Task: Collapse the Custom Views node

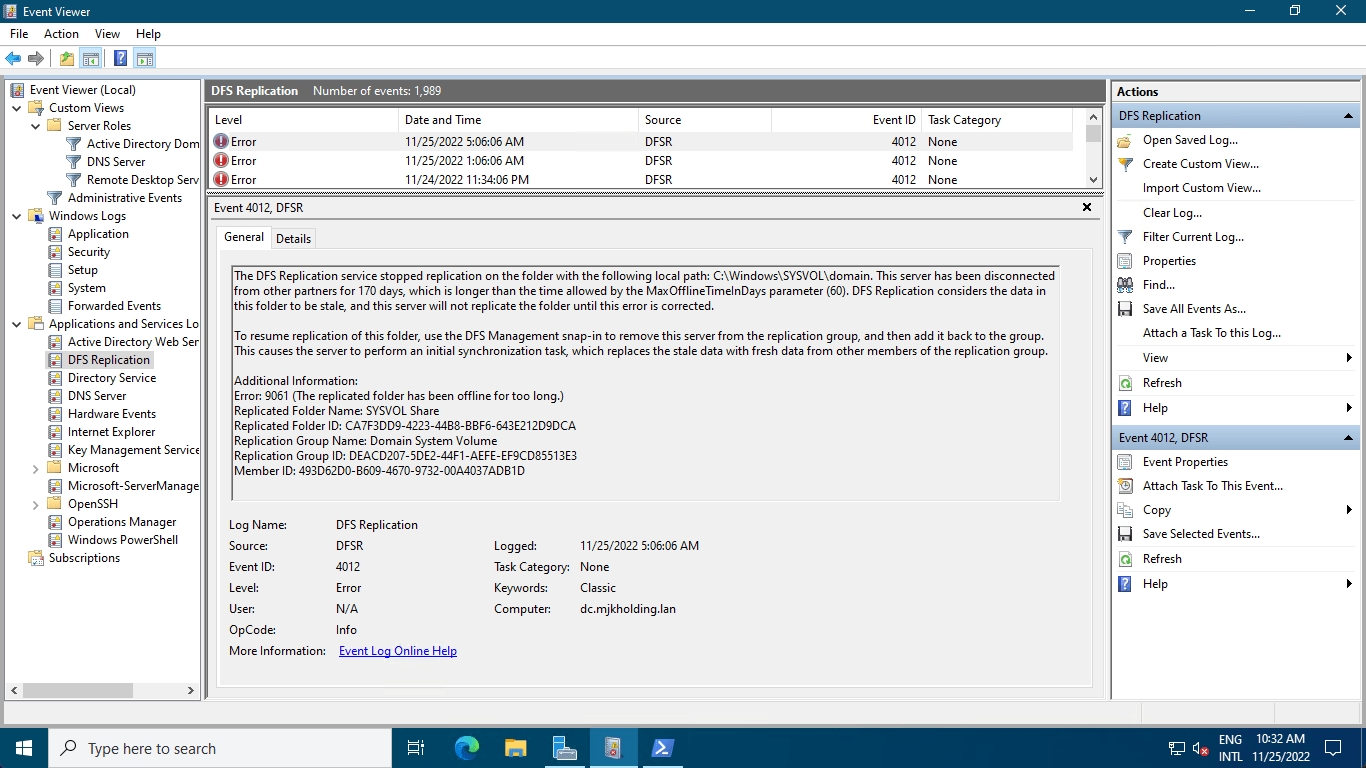Action: pyautogui.click(x=17, y=108)
